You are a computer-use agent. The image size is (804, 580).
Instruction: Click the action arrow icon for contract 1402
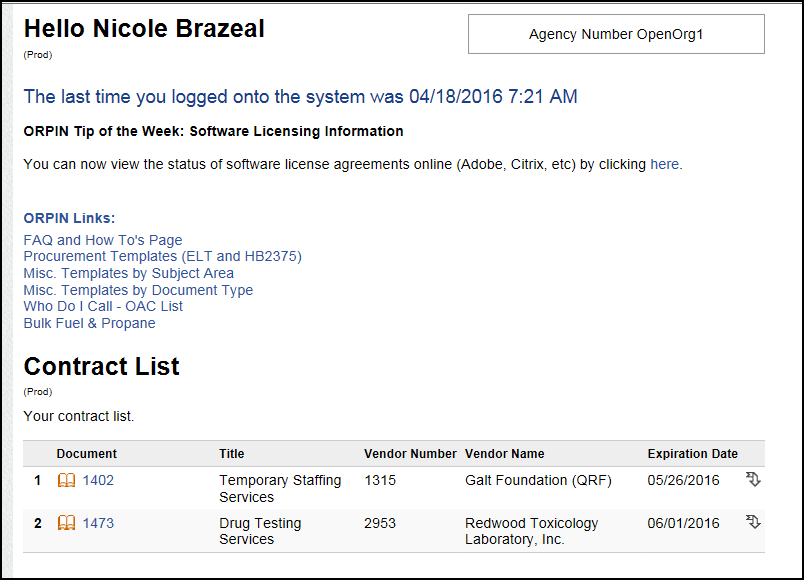pos(753,480)
